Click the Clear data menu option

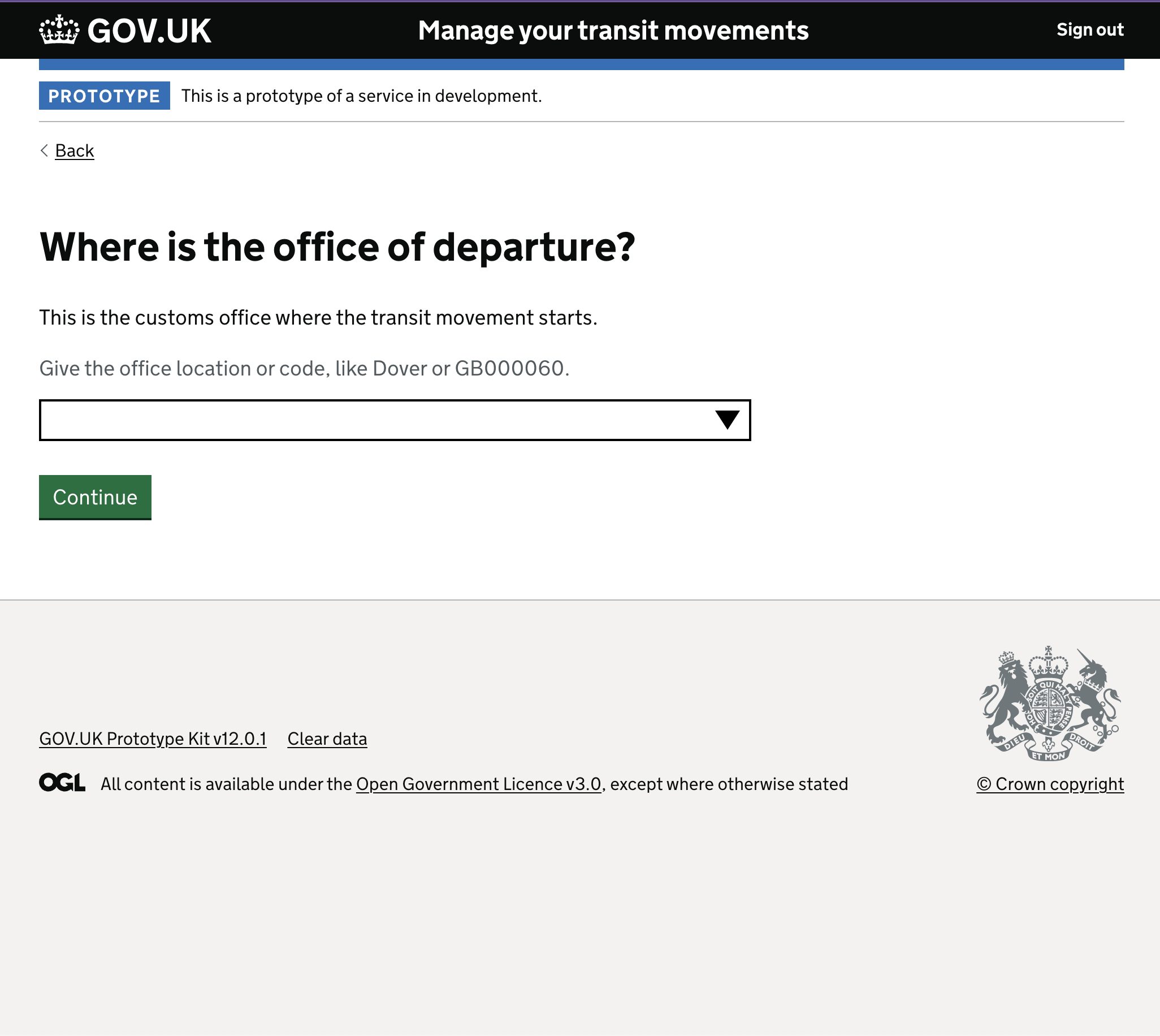[326, 739]
